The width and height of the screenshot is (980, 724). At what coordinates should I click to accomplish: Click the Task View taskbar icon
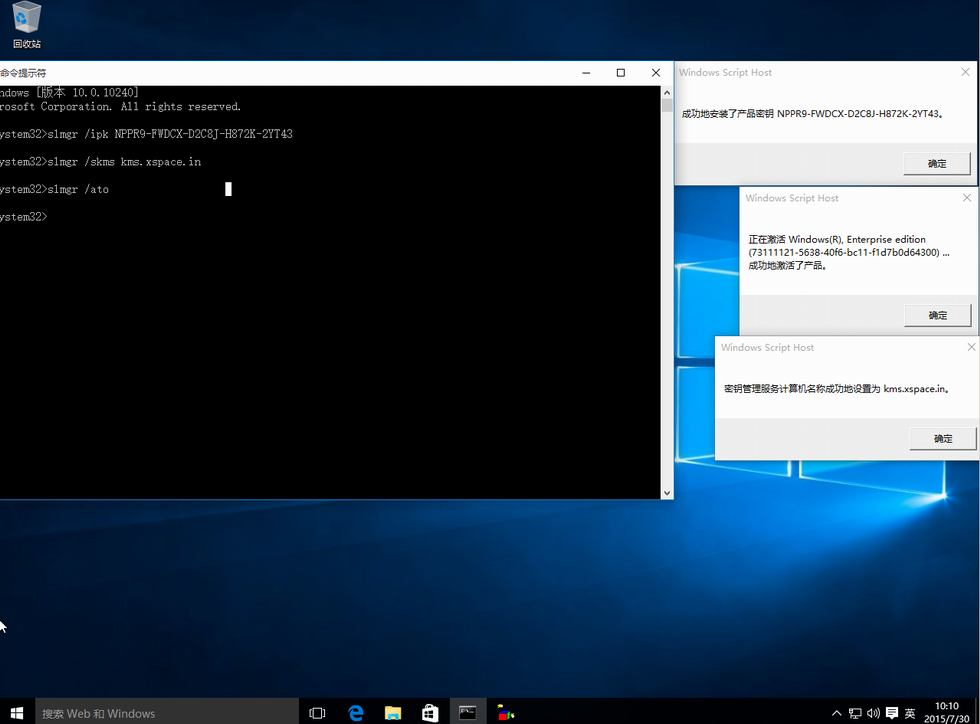click(x=318, y=713)
